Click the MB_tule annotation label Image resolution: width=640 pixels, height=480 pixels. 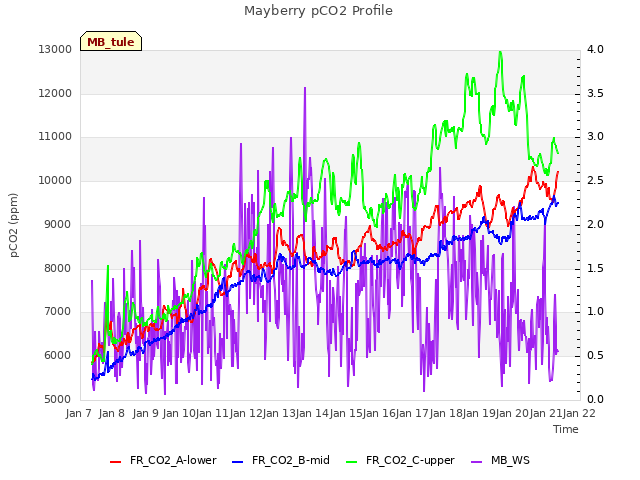pyautogui.click(x=111, y=42)
